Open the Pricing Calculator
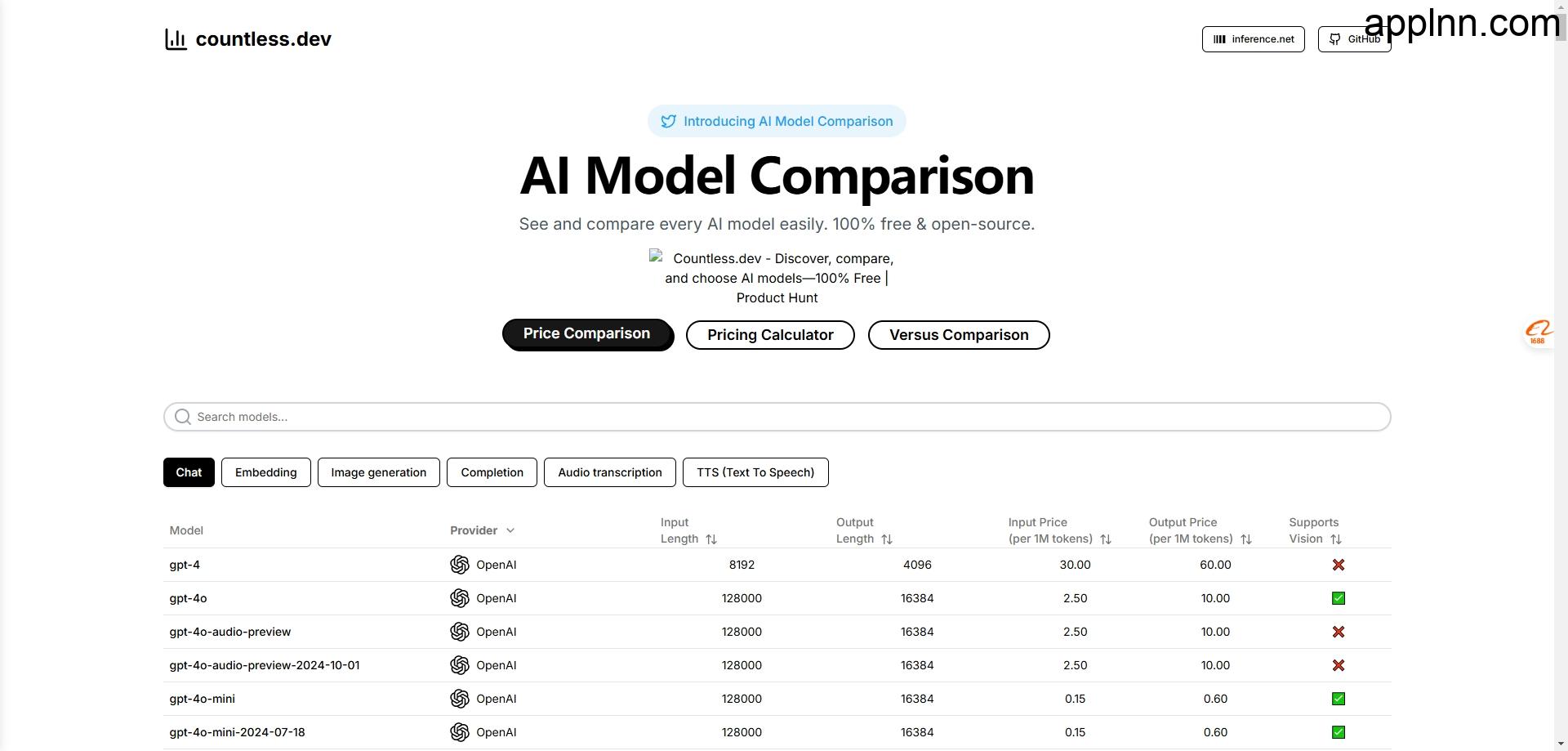The height and width of the screenshot is (751, 1568). [x=770, y=335]
